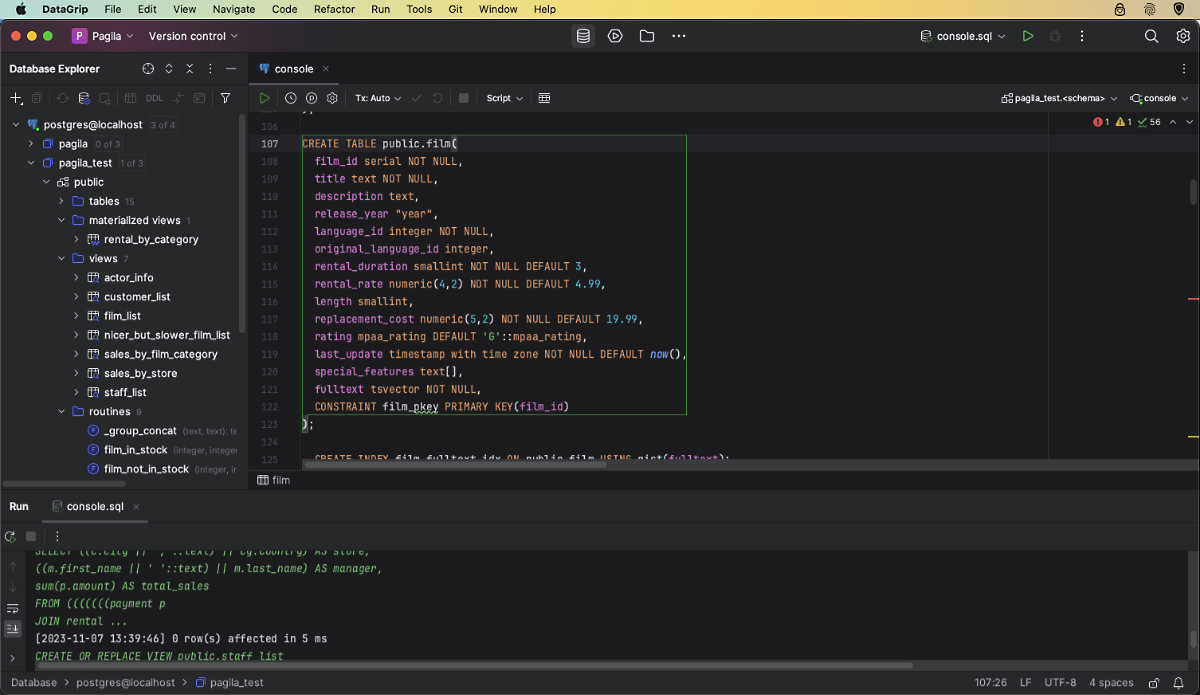Screen dimensions: 1200x695
Task: Open Run panel more options ellipsis
Action: click(x=57, y=536)
